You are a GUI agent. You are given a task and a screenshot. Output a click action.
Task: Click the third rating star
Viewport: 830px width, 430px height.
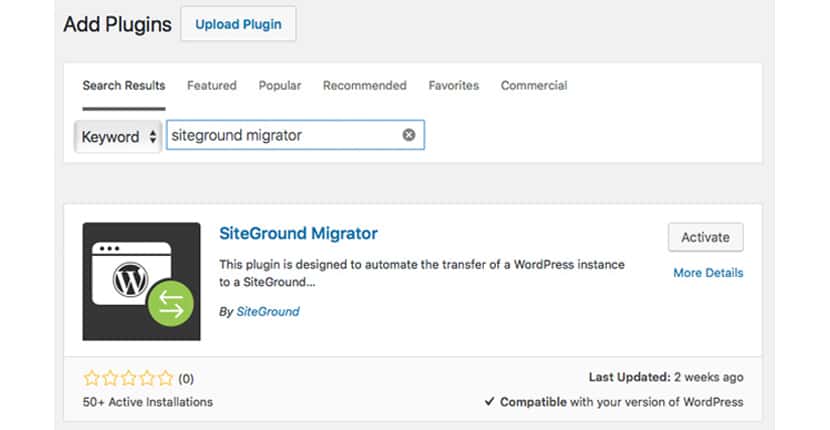coord(129,378)
